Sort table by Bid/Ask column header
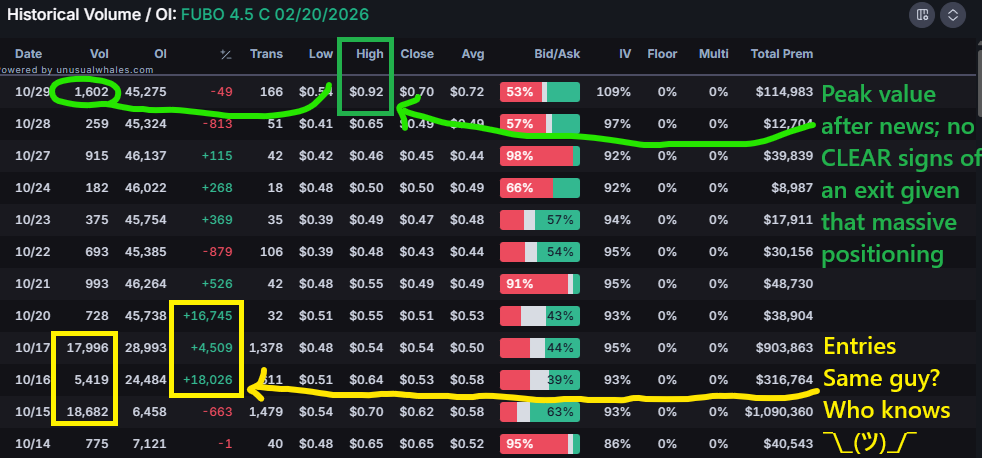Screen dimensions: 982x458 [x=557, y=54]
